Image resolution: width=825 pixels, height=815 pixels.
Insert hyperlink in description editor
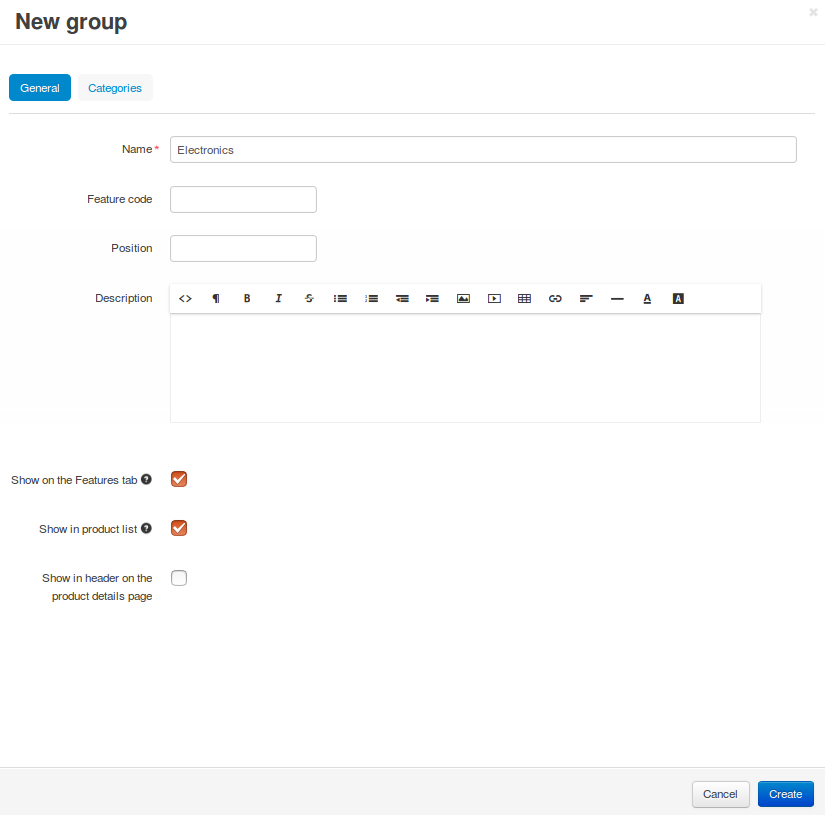click(555, 299)
